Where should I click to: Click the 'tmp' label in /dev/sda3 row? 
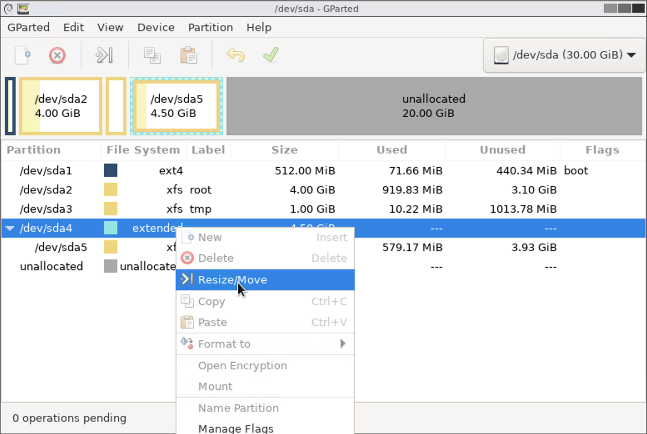[201, 209]
